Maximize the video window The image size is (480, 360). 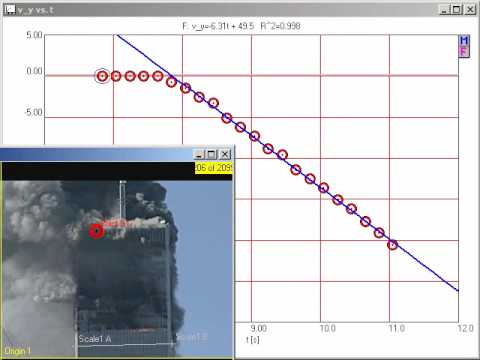[x=211, y=154]
